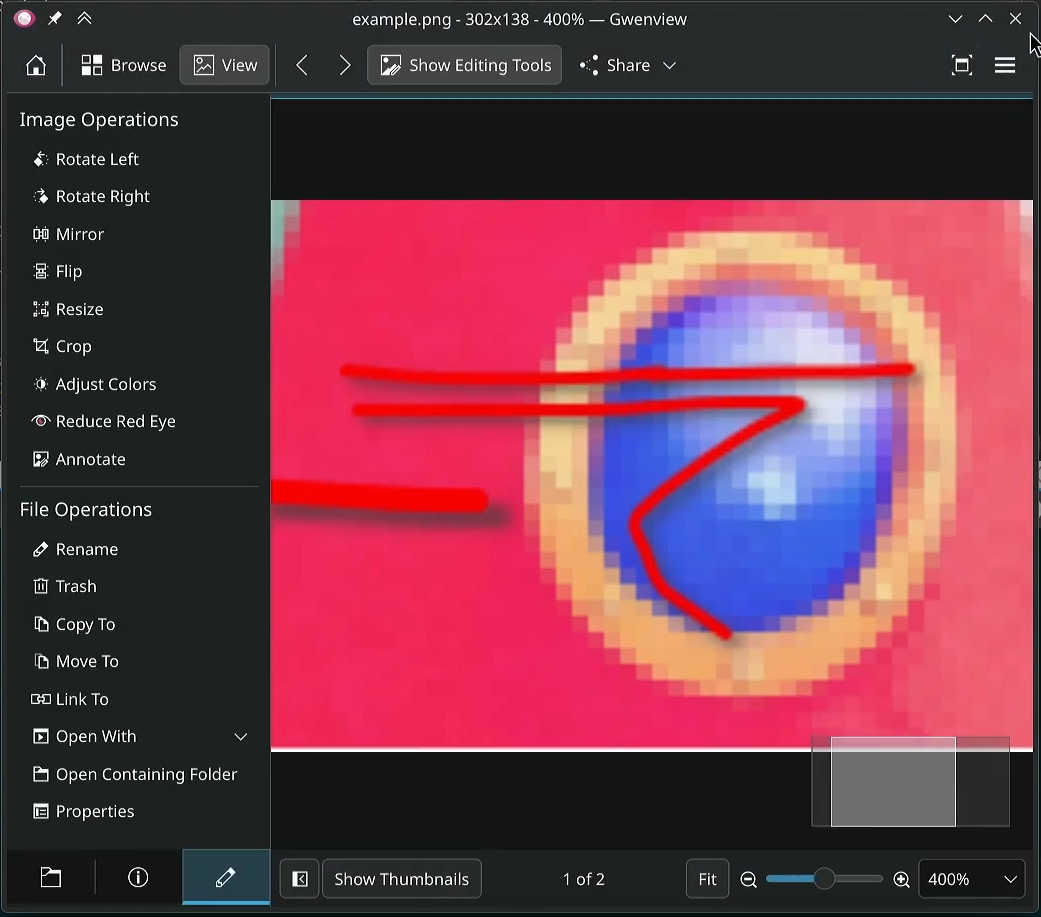Open the 400% zoom combo box

coord(972,879)
